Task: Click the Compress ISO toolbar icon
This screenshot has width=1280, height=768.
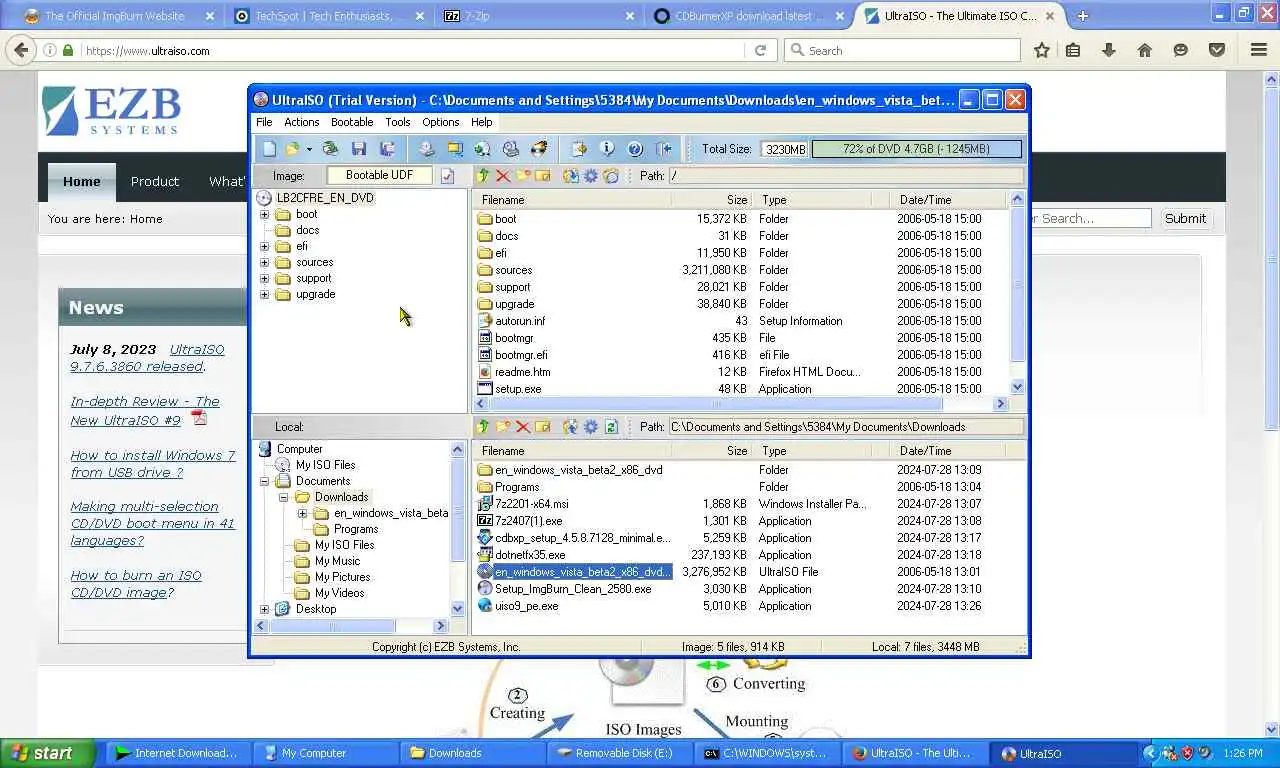Action: pyautogui.click(x=455, y=149)
